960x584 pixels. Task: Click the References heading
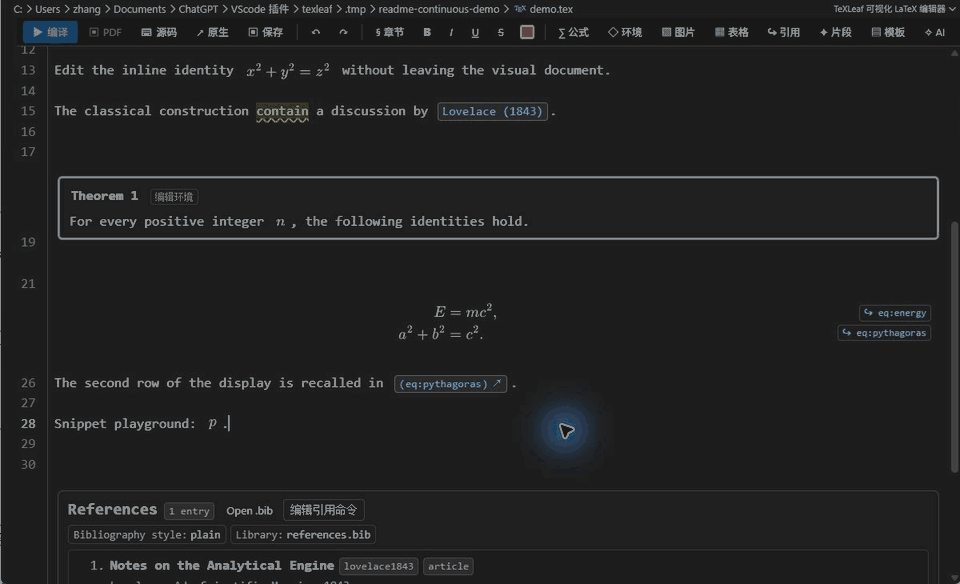click(x=113, y=509)
